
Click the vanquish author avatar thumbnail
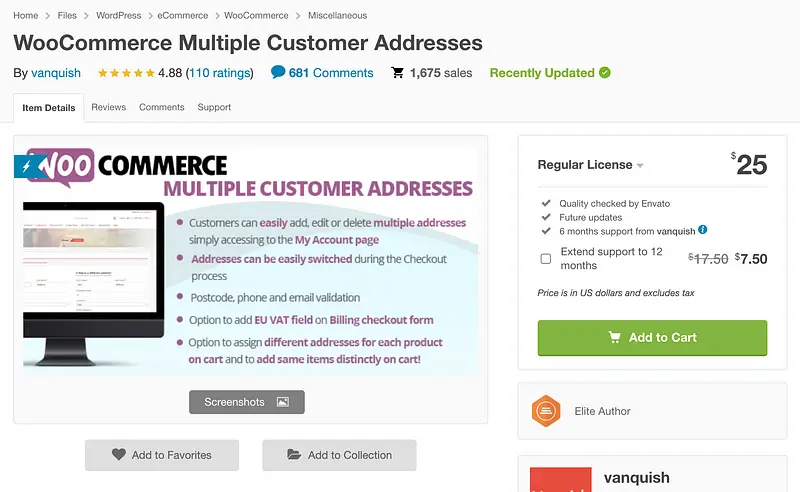559,479
